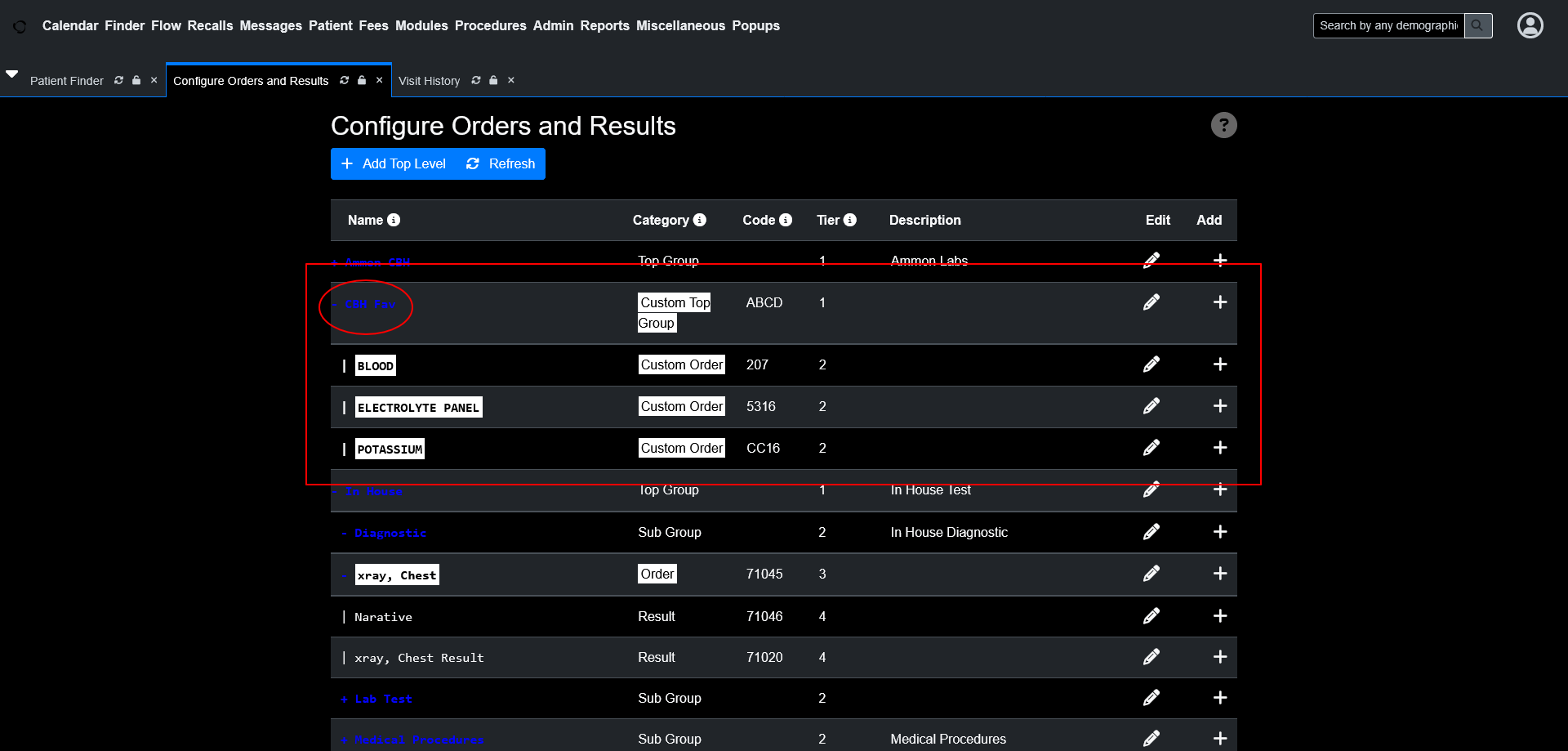
Task: Edit the ELECTROLYTE PANEL order entry
Action: (1151, 406)
